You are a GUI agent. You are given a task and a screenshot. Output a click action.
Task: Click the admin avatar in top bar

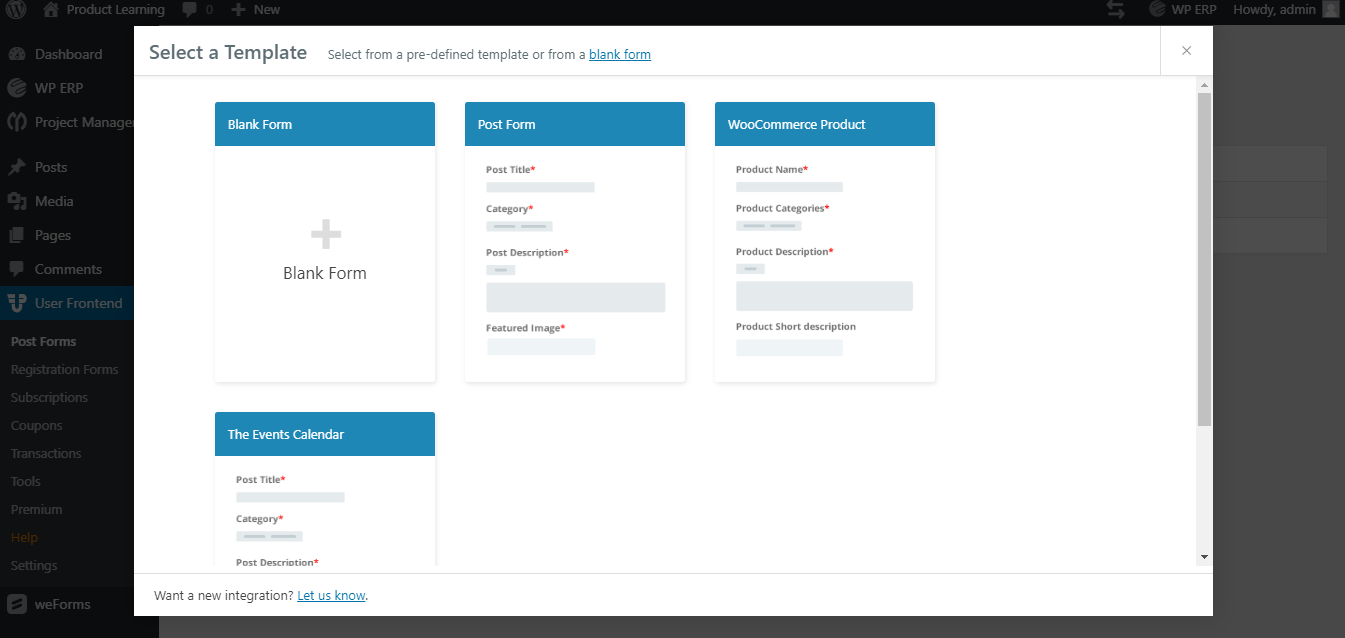click(1330, 10)
